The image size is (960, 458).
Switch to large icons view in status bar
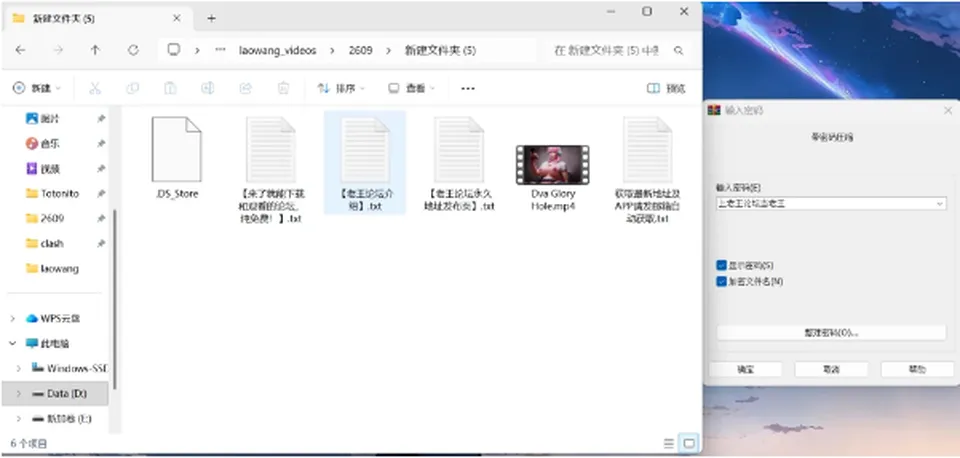click(x=689, y=443)
